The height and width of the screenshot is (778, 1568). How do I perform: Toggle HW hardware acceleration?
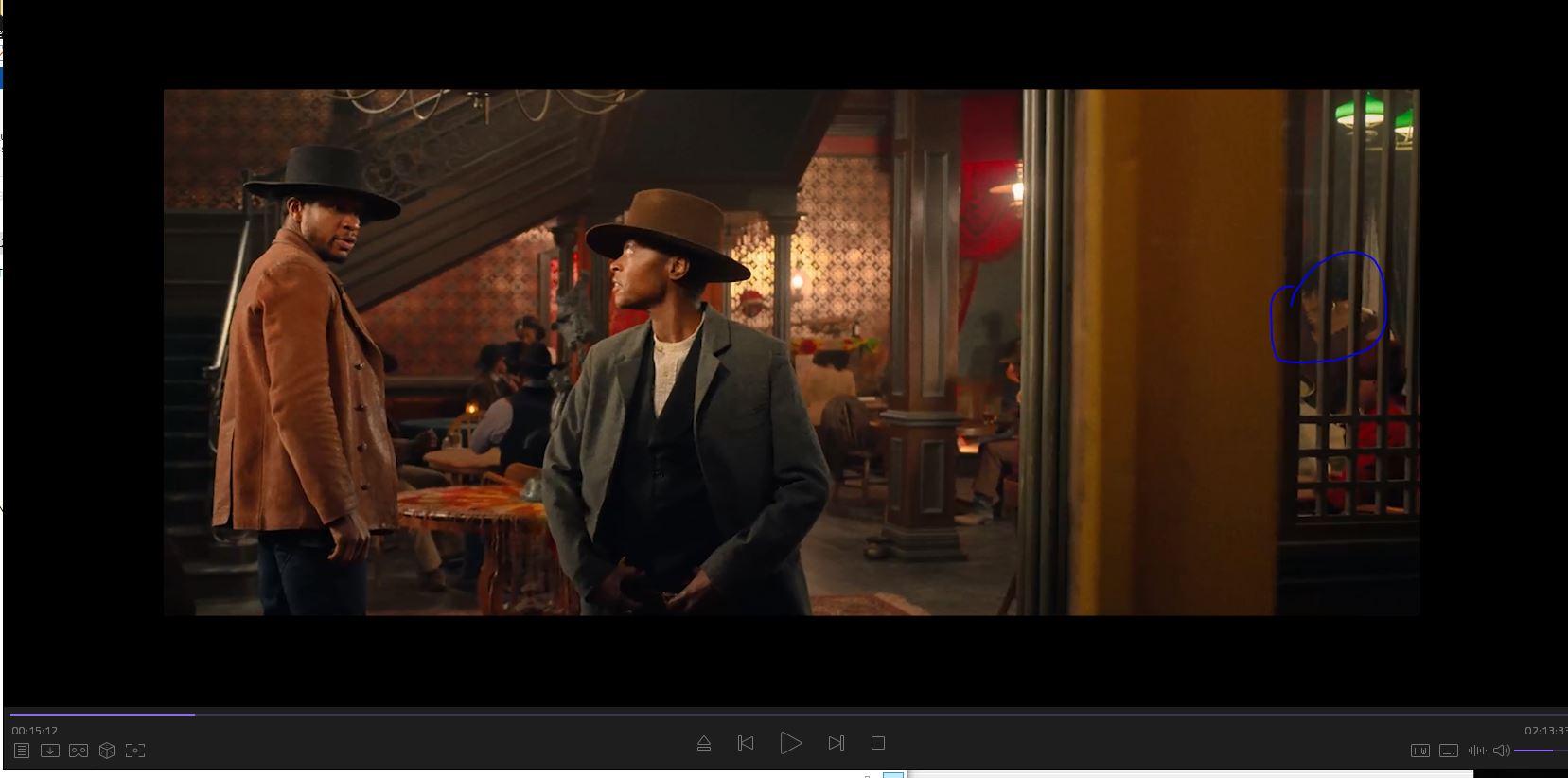coord(1419,751)
